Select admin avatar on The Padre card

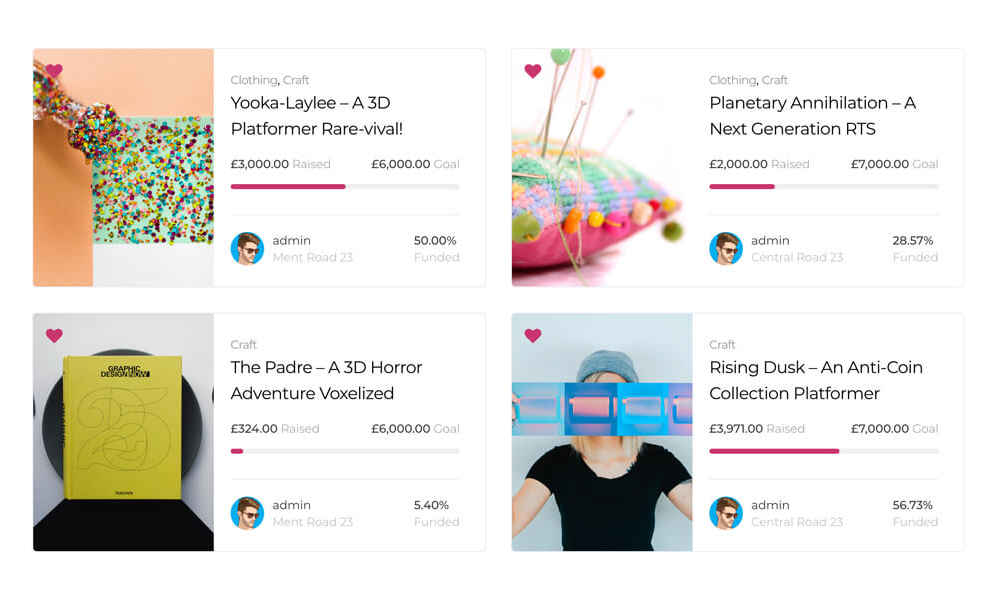click(247, 513)
